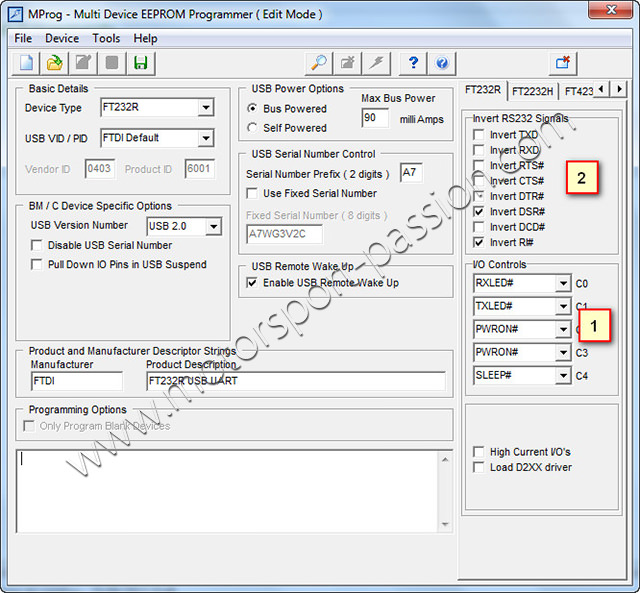
Task: Click the log area scrollbar up arrow
Action: (x=445, y=460)
